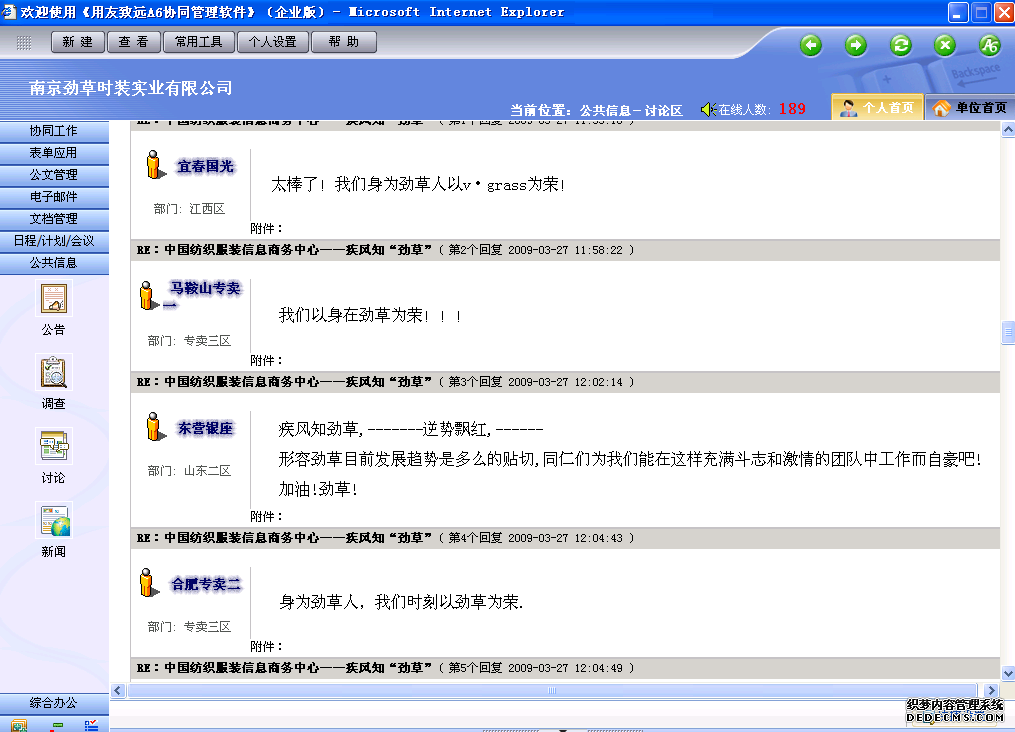Go back with the green left arrow
This screenshot has height=732, width=1015.
[810, 45]
